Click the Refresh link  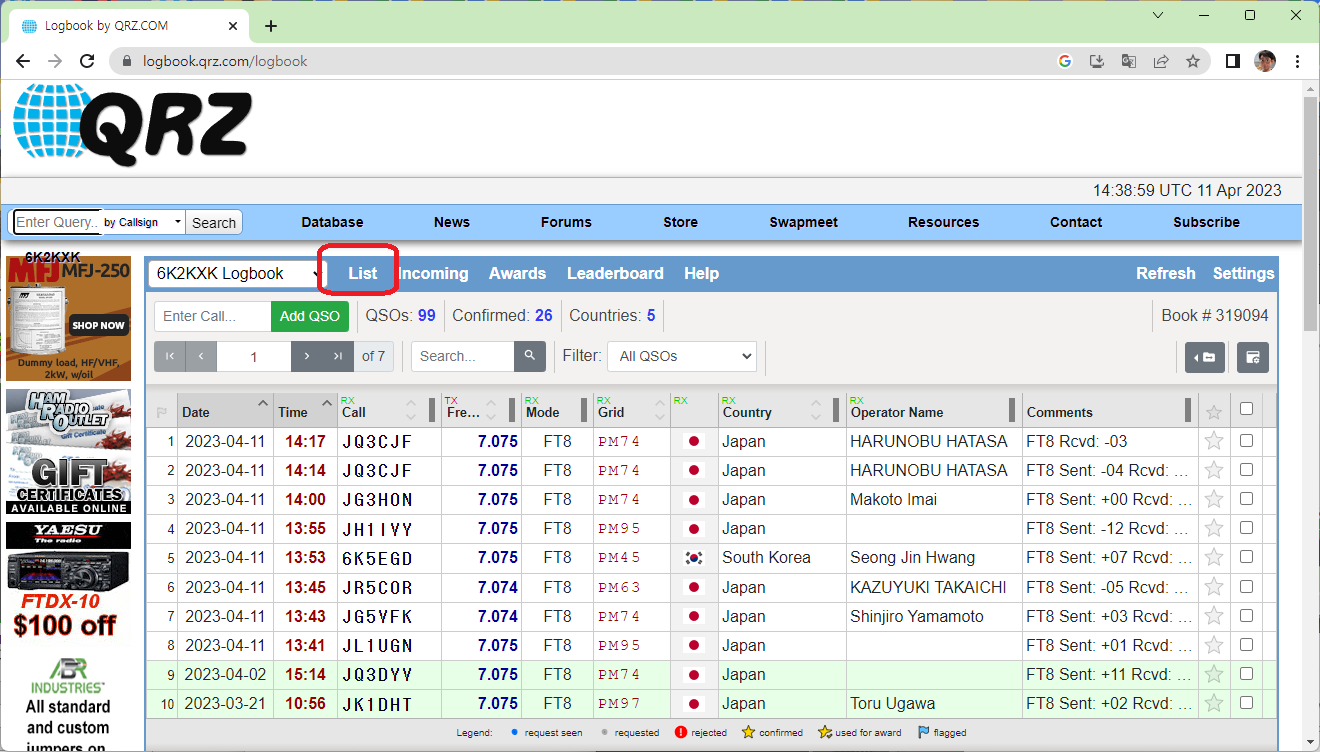tap(1165, 273)
